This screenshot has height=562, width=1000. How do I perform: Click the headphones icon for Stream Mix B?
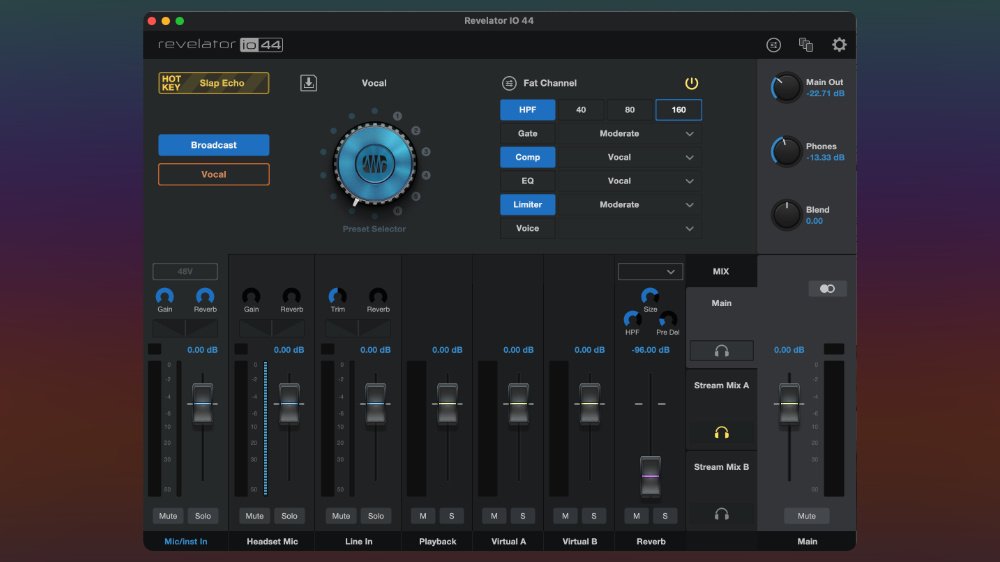coord(721,514)
